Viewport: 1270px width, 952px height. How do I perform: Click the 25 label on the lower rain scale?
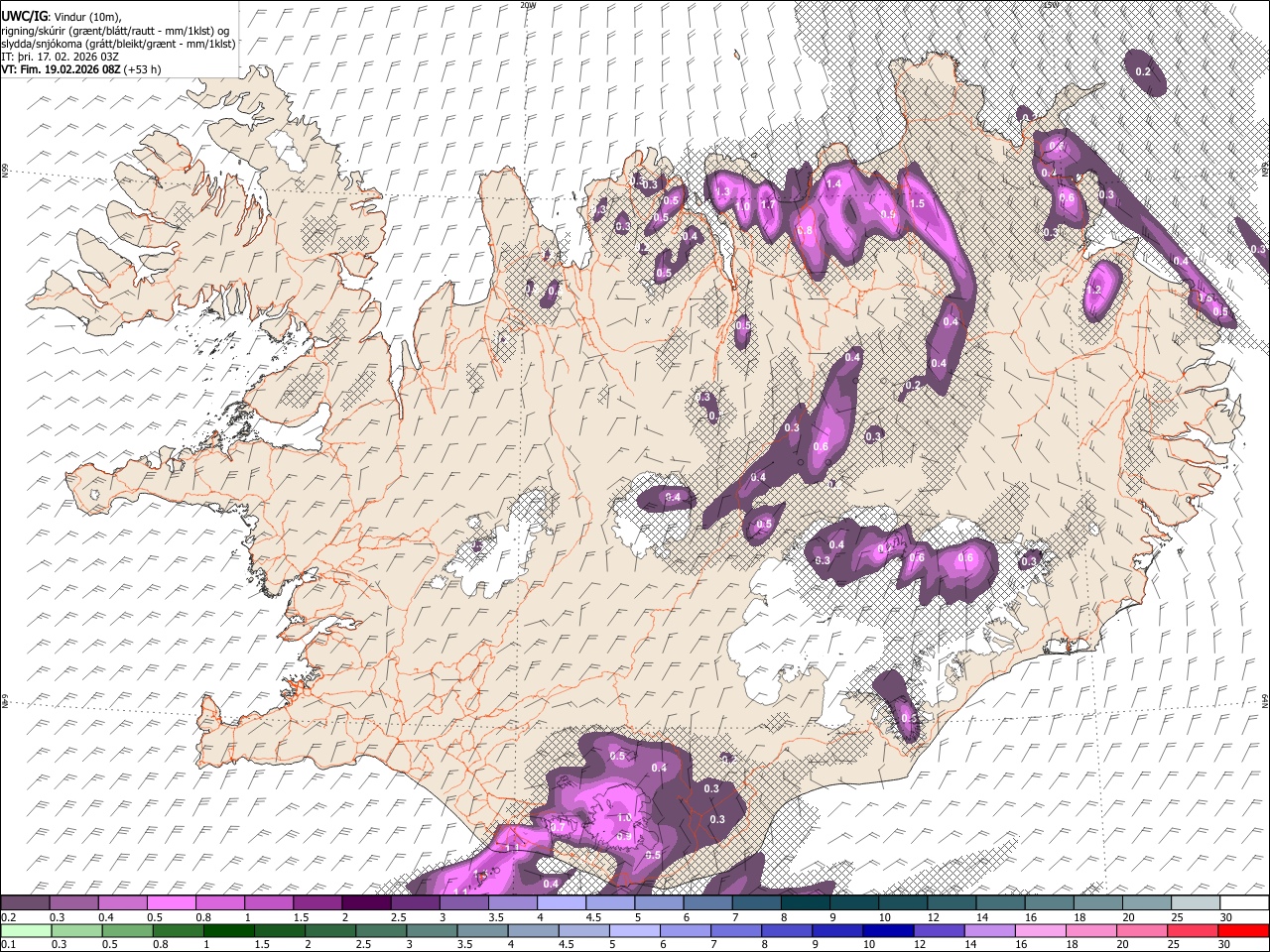point(1175,944)
